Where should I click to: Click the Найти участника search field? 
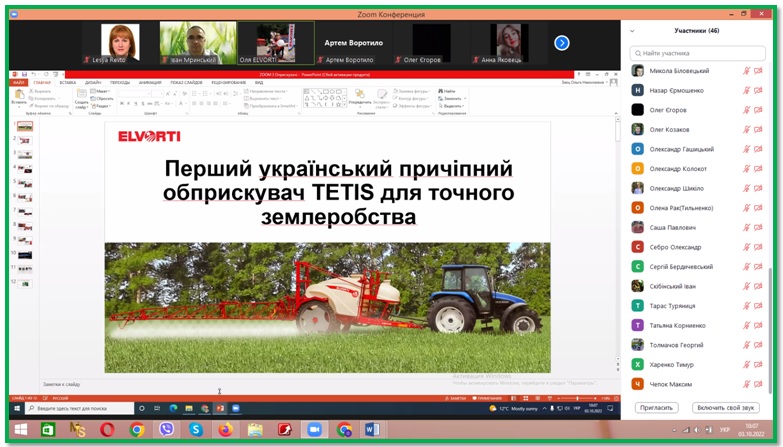pos(698,53)
